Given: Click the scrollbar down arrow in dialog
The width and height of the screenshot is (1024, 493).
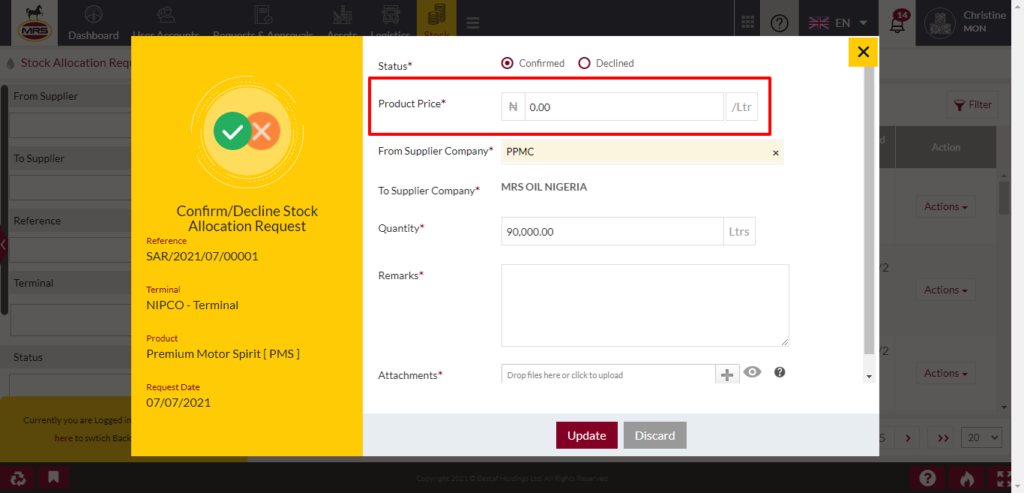Looking at the screenshot, I should click(869, 377).
